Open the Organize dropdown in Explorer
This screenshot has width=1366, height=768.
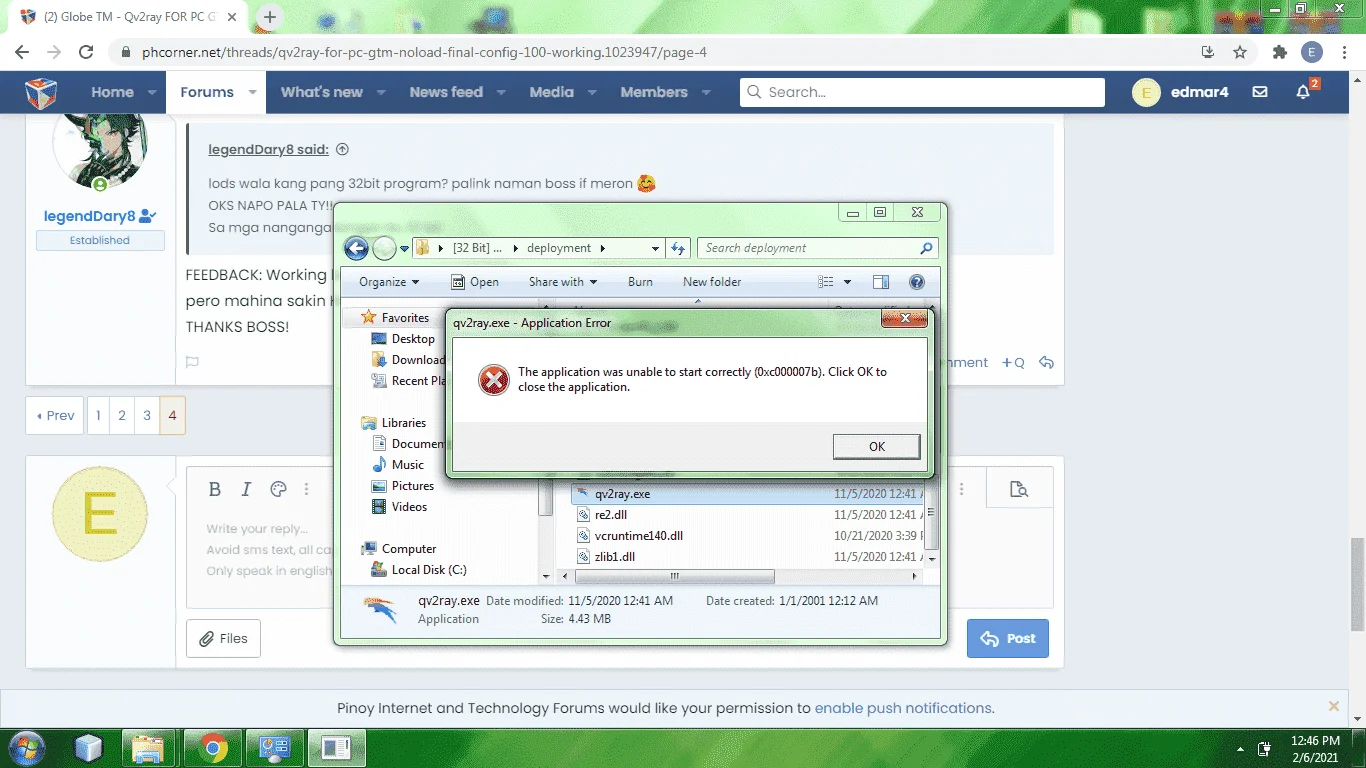click(x=389, y=282)
